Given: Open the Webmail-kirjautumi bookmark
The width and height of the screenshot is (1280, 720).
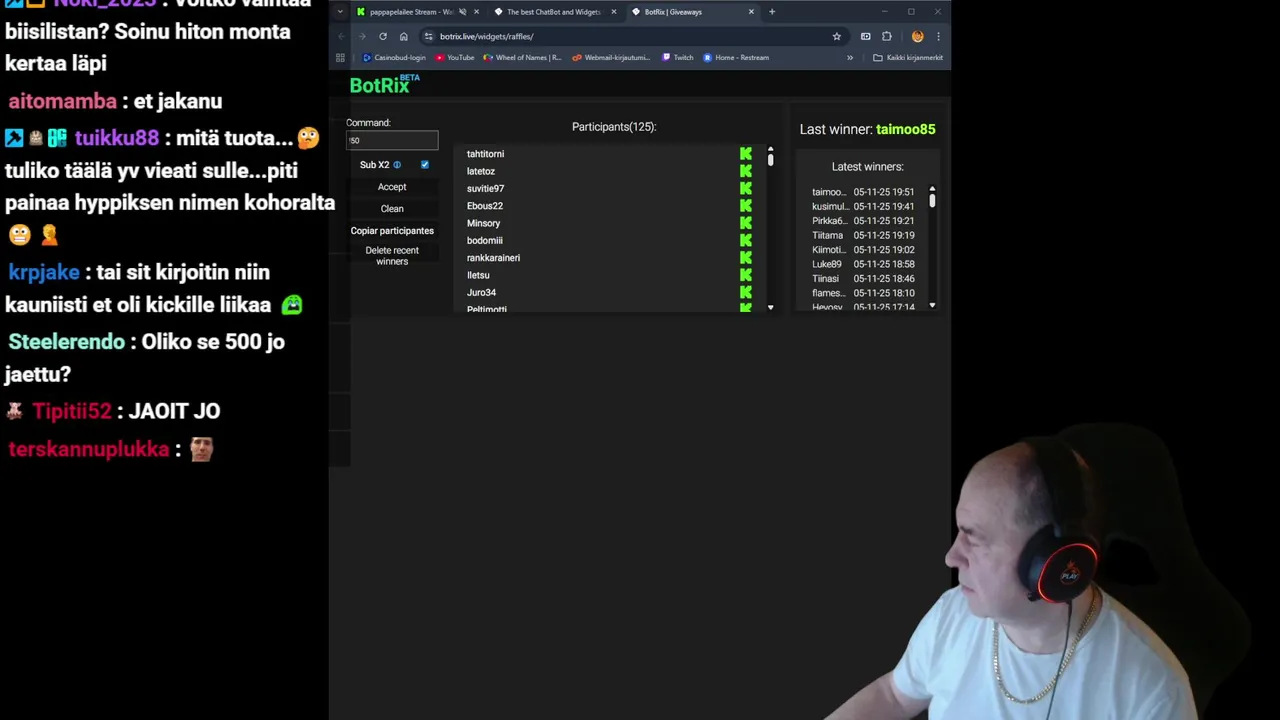Looking at the screenshot, I should tap(611, 58).
